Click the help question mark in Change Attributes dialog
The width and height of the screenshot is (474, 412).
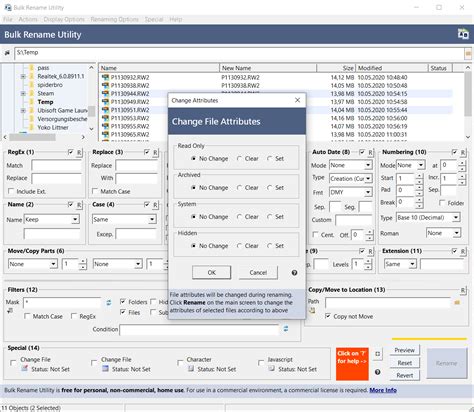click(294, 273)
